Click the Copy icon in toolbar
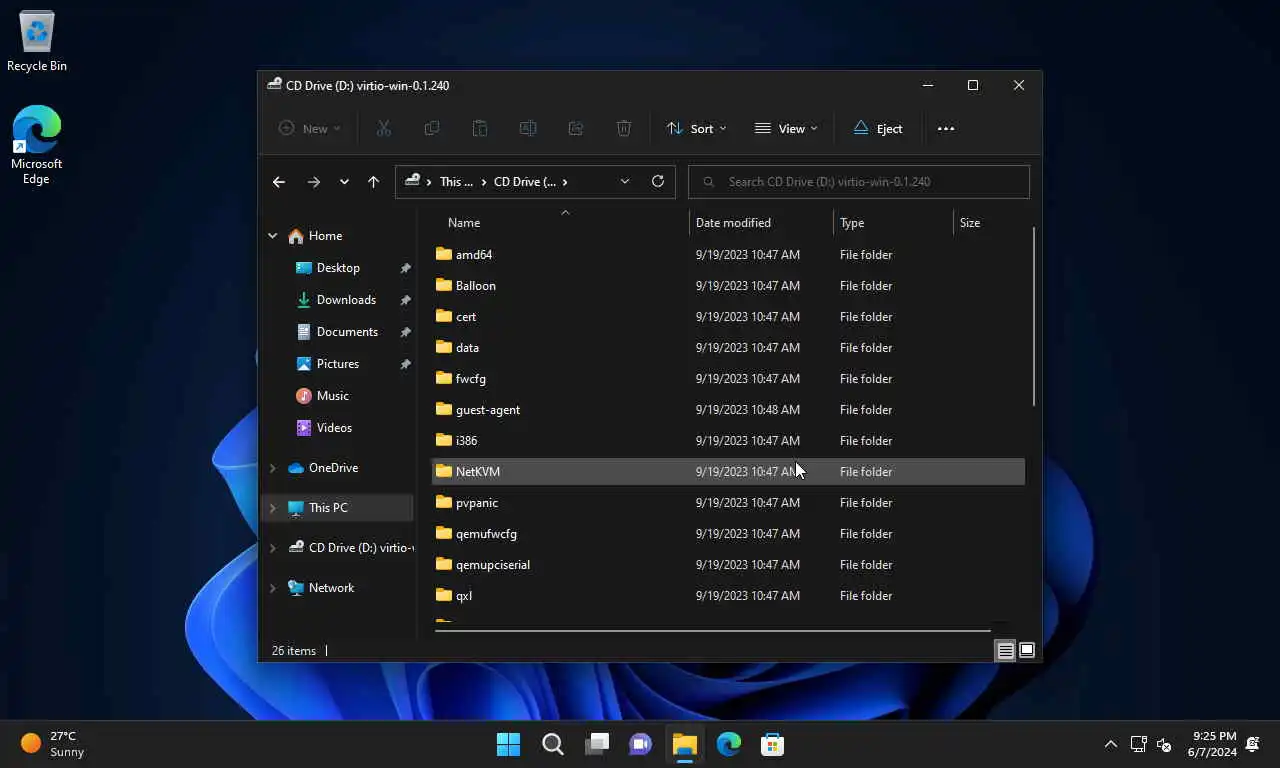 click(432, 128)
